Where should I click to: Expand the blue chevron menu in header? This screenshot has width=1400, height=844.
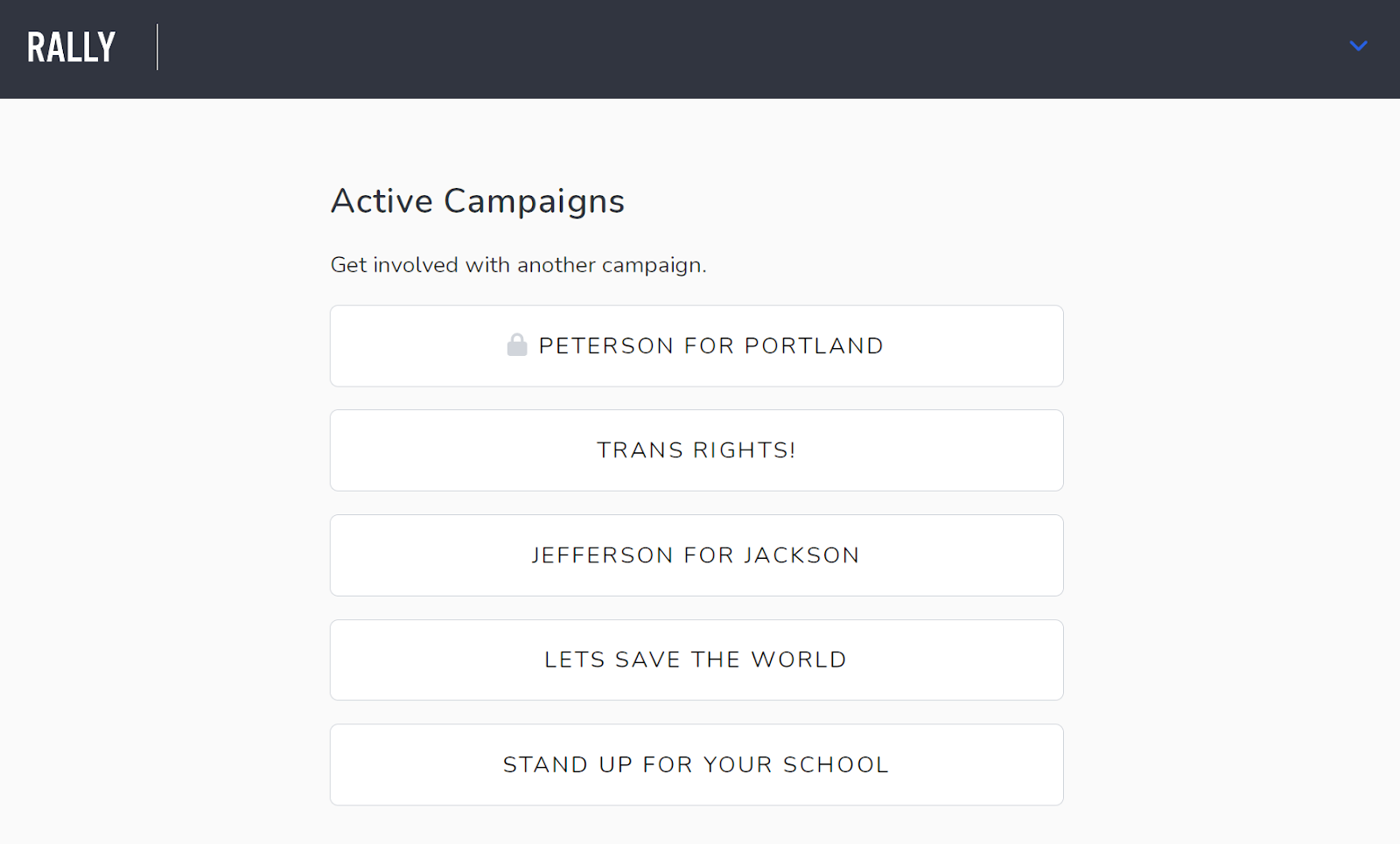pyautogui.click(x=1358, y=45)
